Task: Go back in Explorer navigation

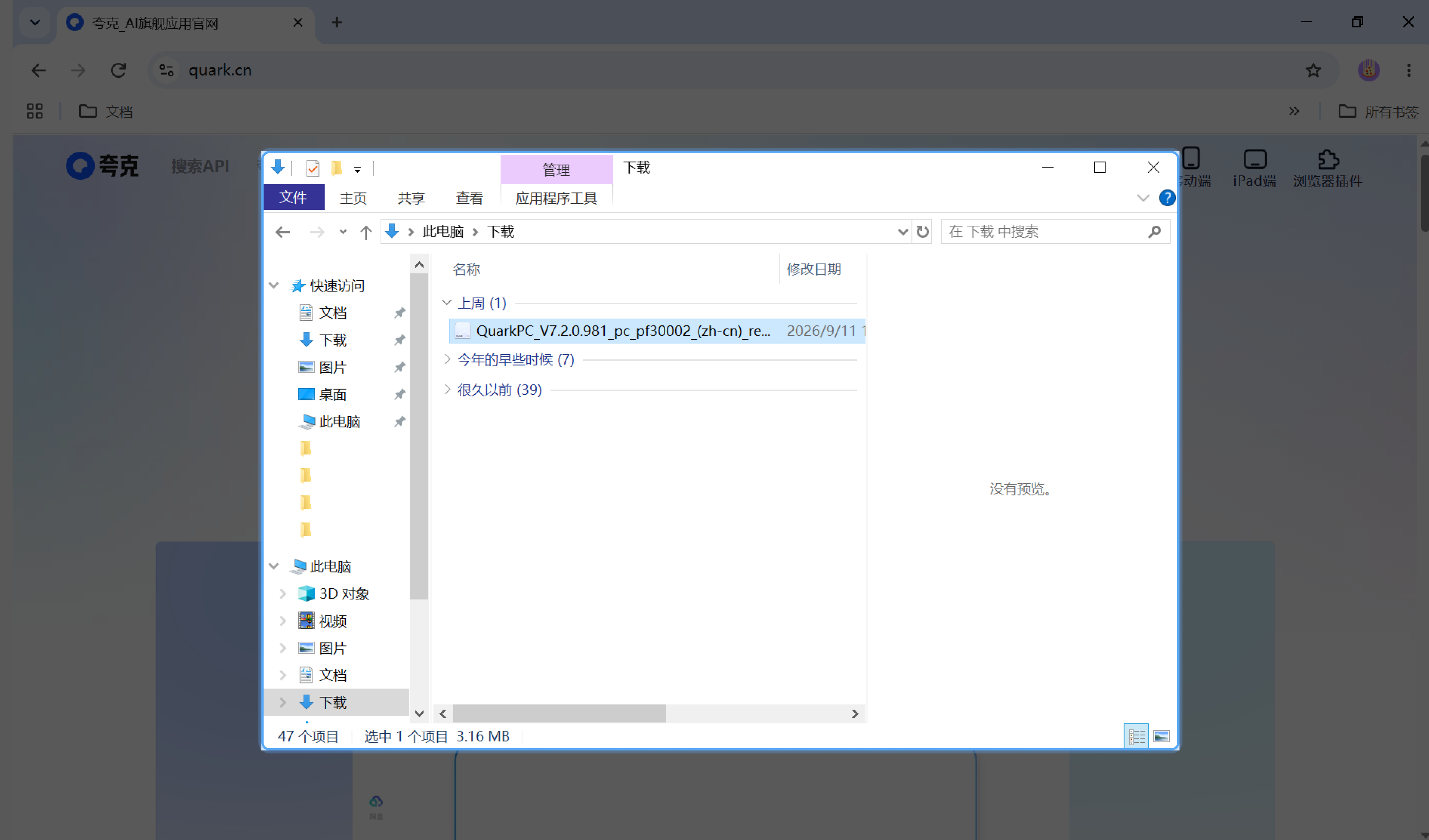Action: click(283, 232)
